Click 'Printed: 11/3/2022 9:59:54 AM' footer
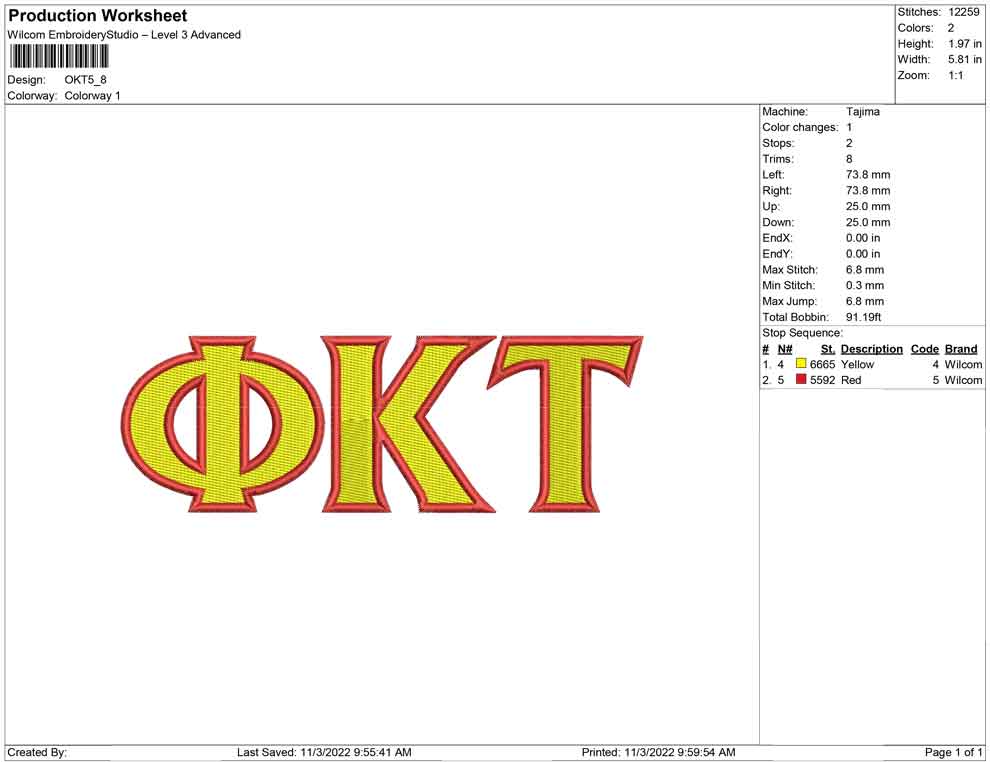990x762 pixels. tap(659, 752)
